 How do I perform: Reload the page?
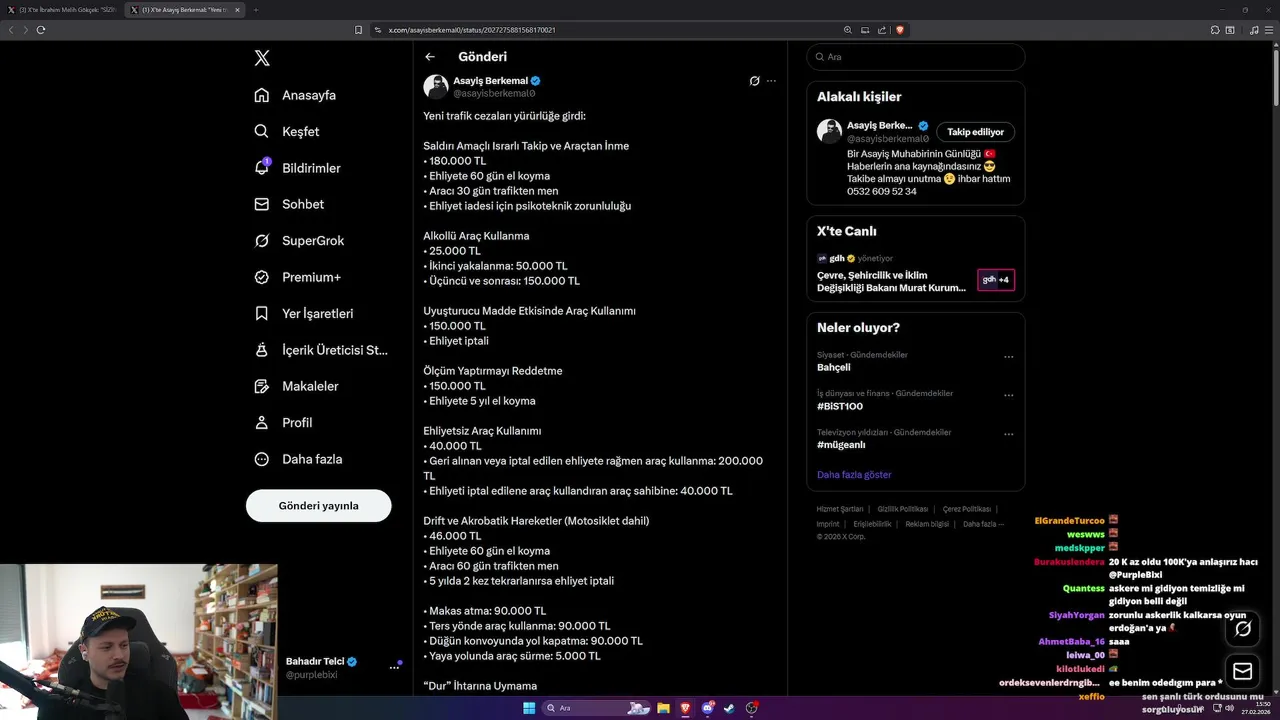click(x=41, y=30)
